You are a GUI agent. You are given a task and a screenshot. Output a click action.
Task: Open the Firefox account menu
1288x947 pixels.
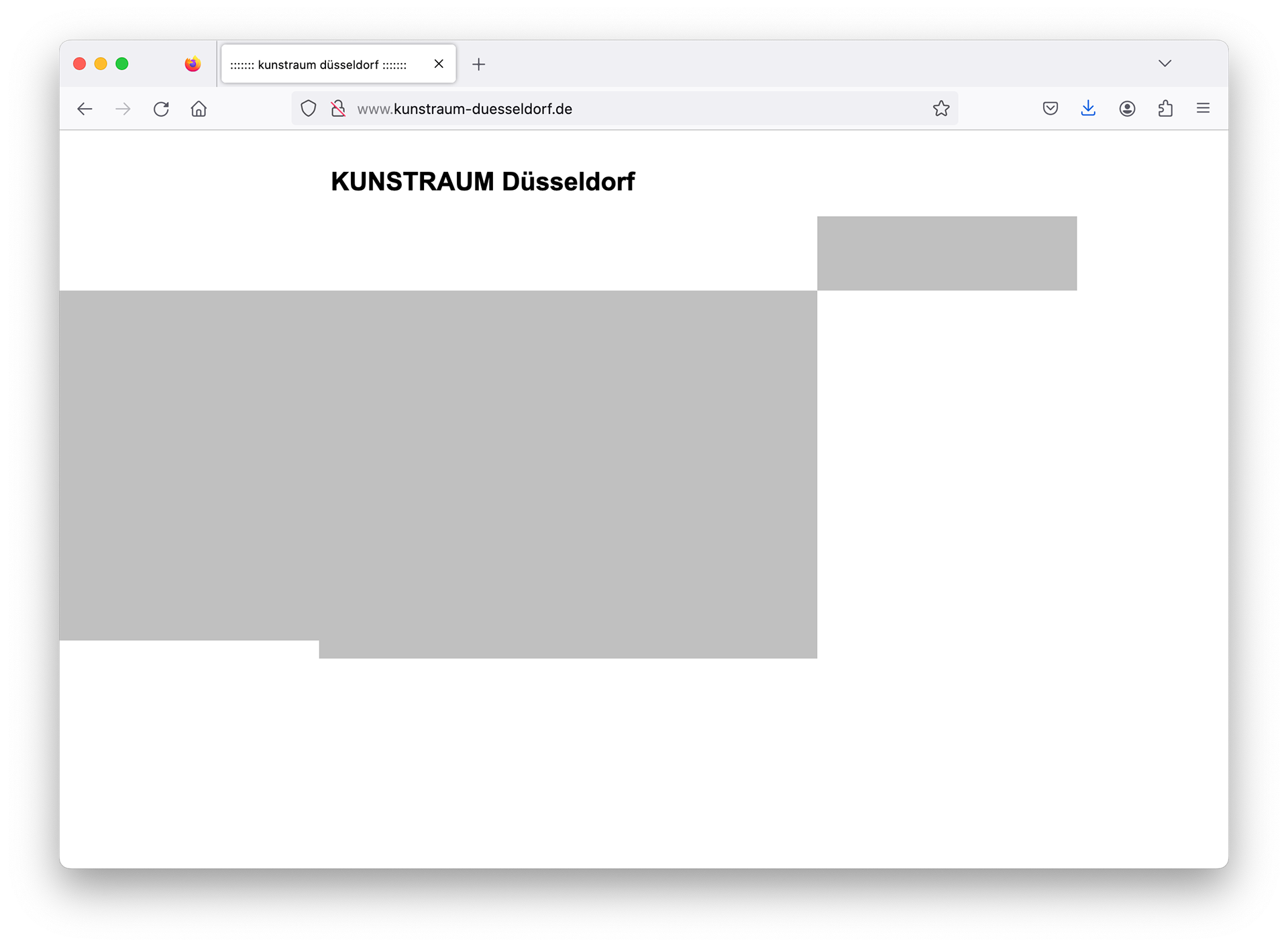click(1127, 109)
